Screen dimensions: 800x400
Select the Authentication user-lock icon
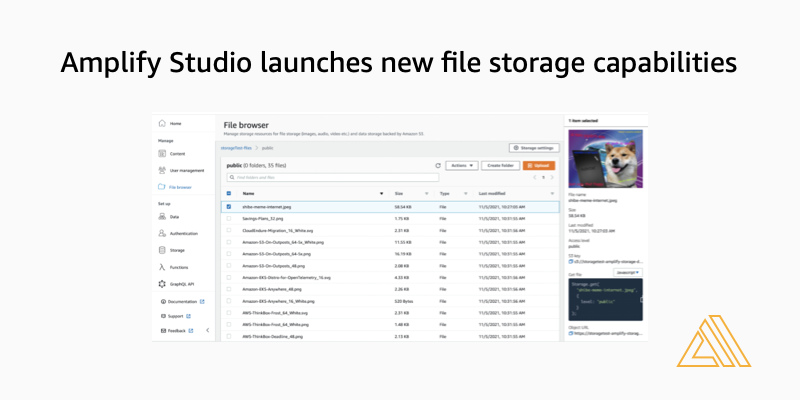tap(162, 233)
